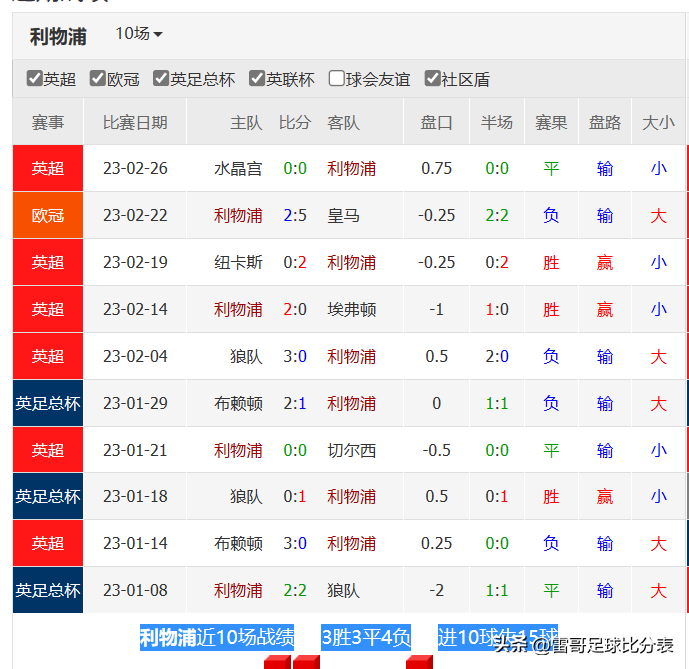This screenshot has width=689, height=669.
Task: Click the 3:0 score on 23-02-04
Action: point(295,356)
